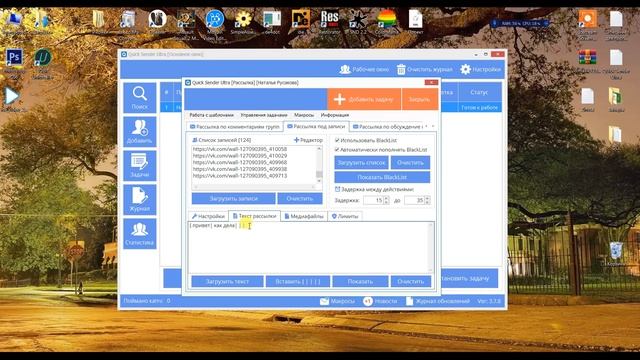Open Новости in the status bar

(x=380, y=301)
